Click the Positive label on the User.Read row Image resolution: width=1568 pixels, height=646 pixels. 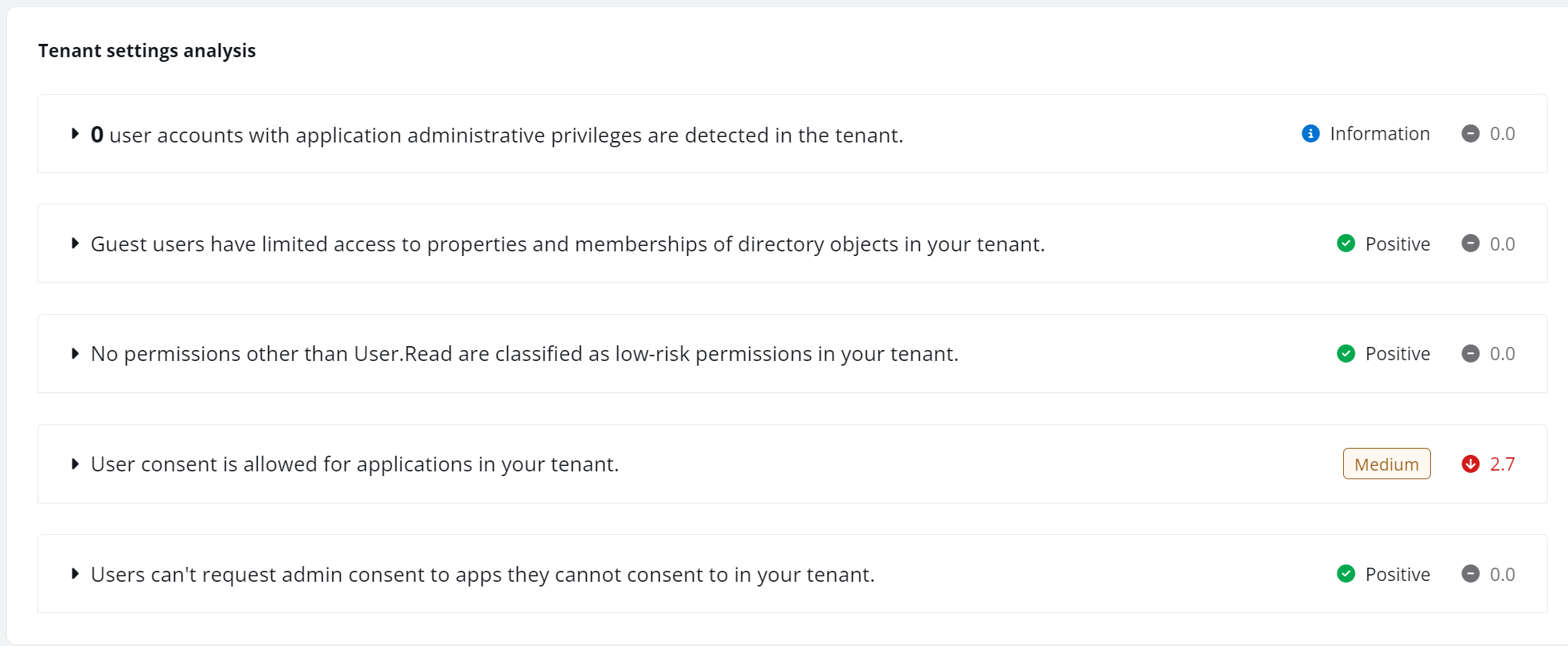click(x=1397, y=354)
